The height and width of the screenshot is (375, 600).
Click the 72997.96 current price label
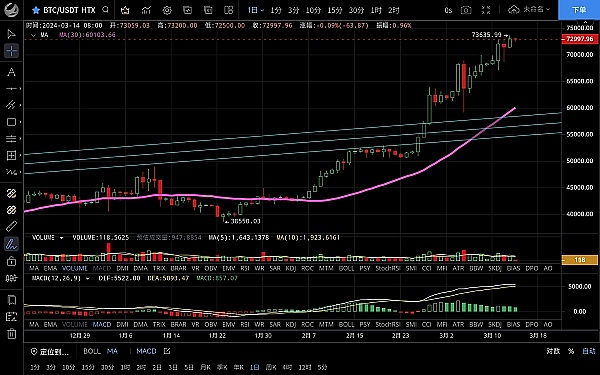click(580, 39)
